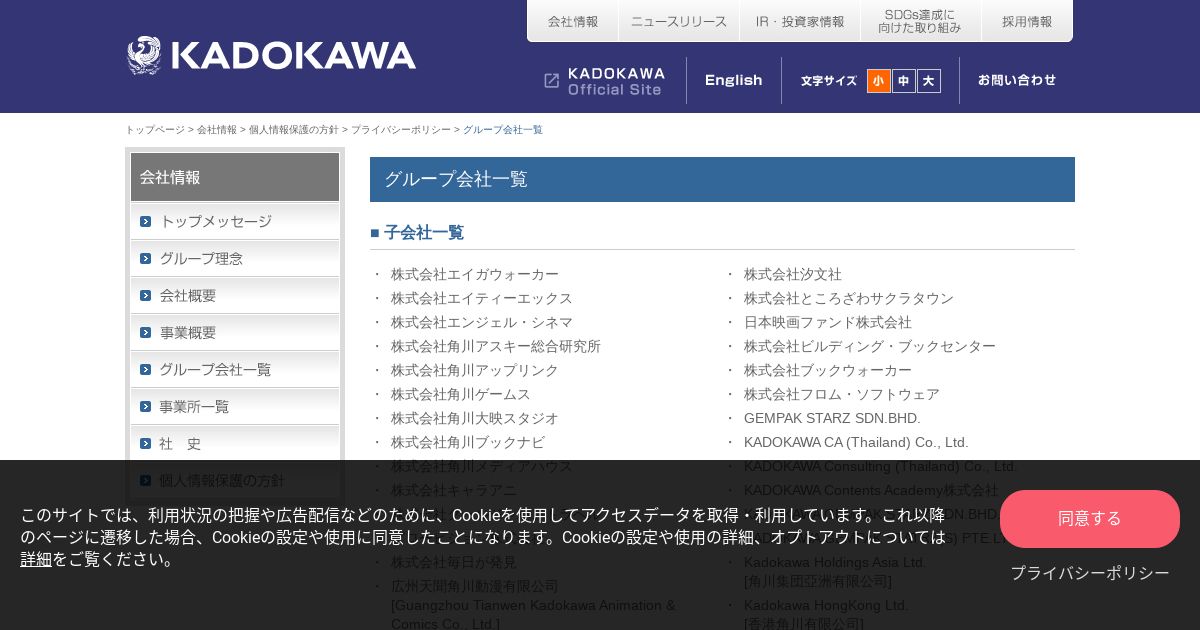Open グループ理念 in sidebar

235,258
